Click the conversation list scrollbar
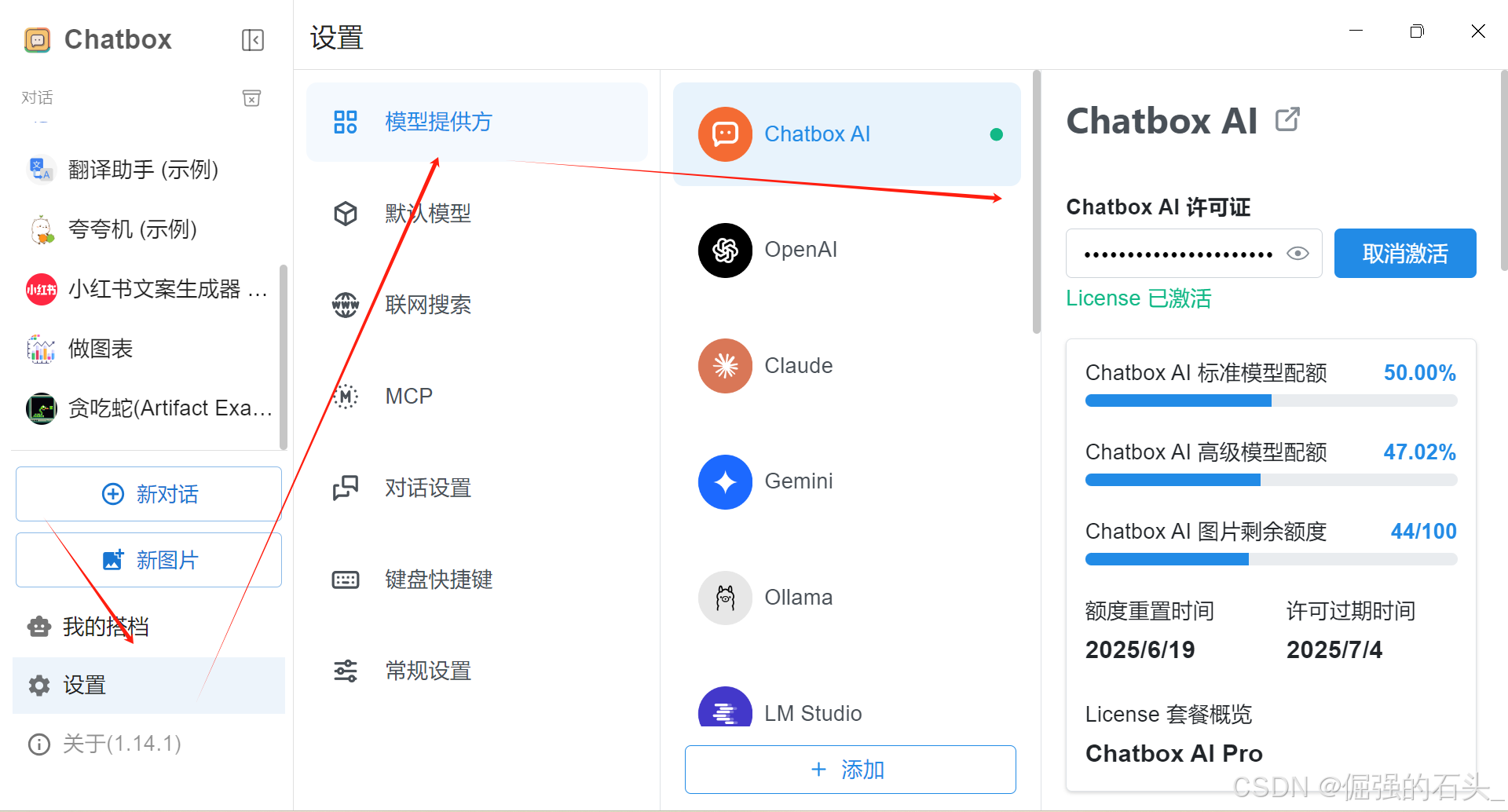 pos(284,357)
